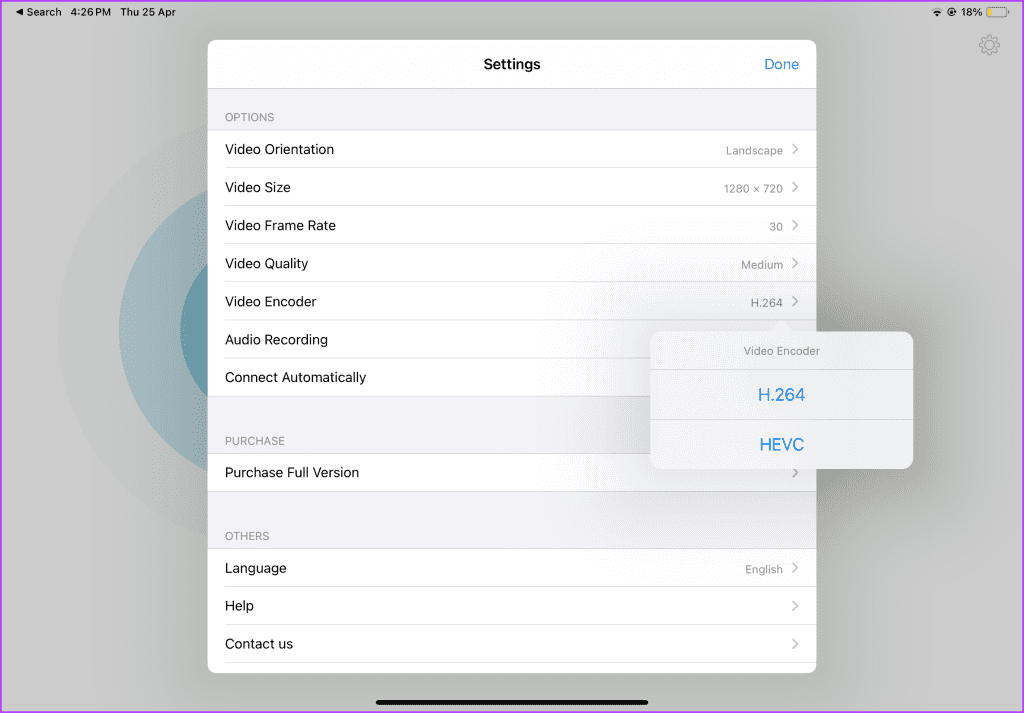Viewport: 1024px width, 713px height.
Task: Select the Connect Automatically row
Action: click(x=429, y=377)
